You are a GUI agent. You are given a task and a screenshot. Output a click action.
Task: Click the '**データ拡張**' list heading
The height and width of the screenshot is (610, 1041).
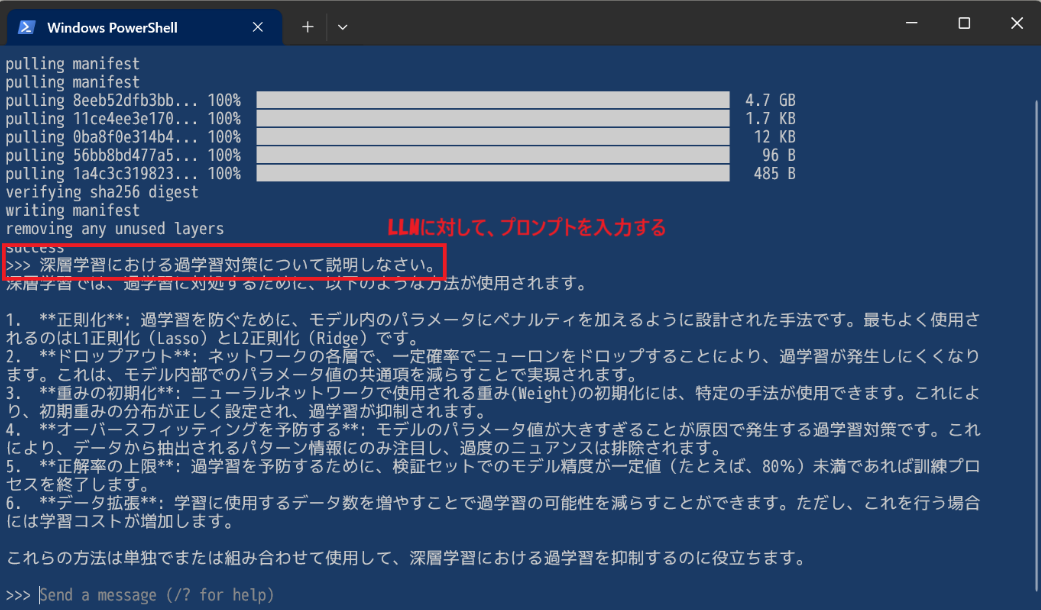(x=98, y=502)
